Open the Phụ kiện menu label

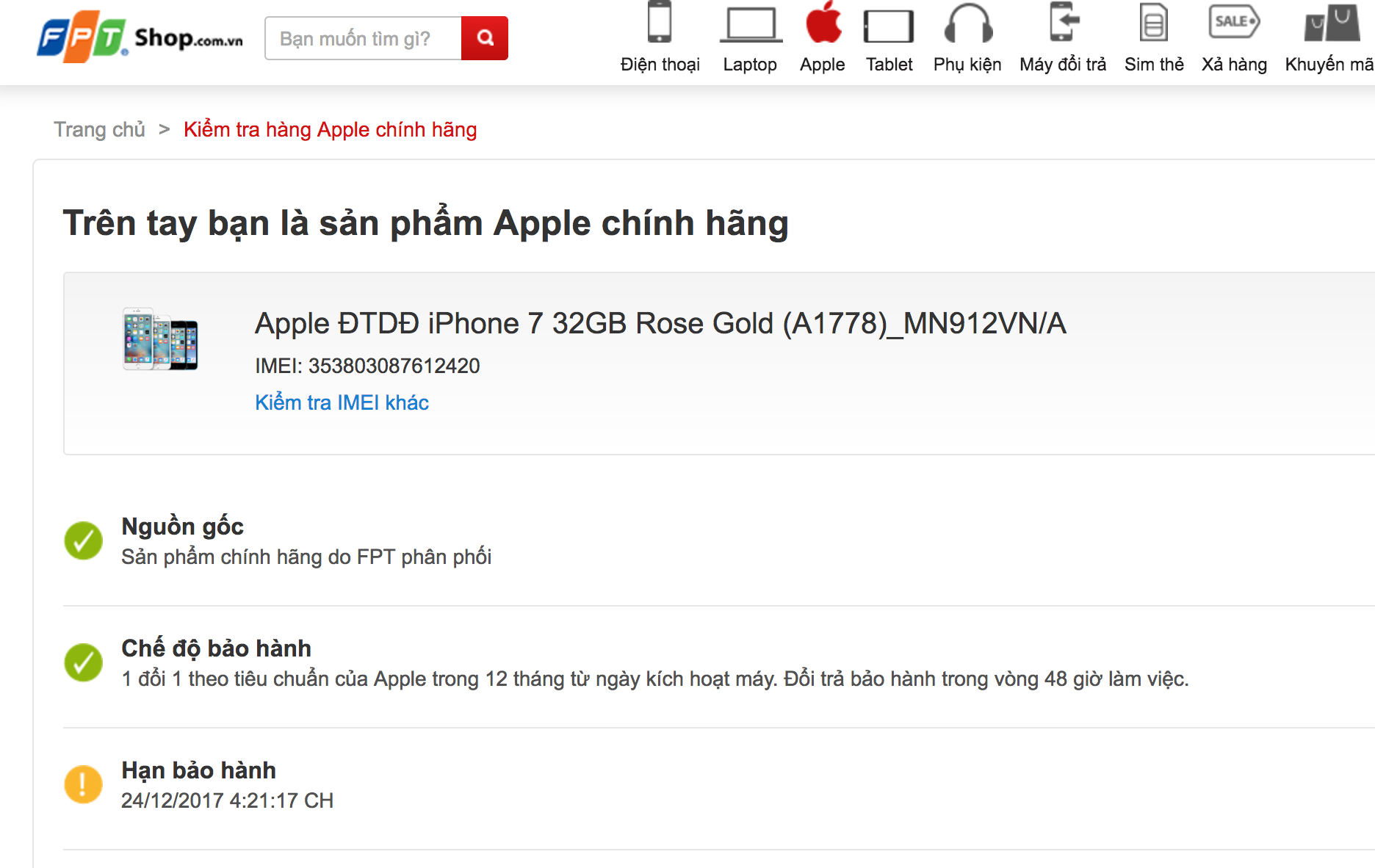[x=967, y=65]
